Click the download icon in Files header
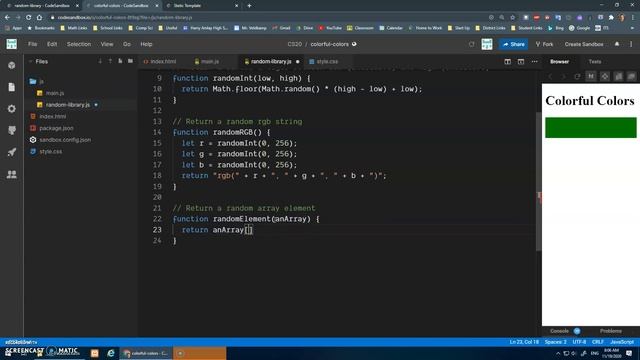This screenshot has height=360, width=640. point(100,61)
